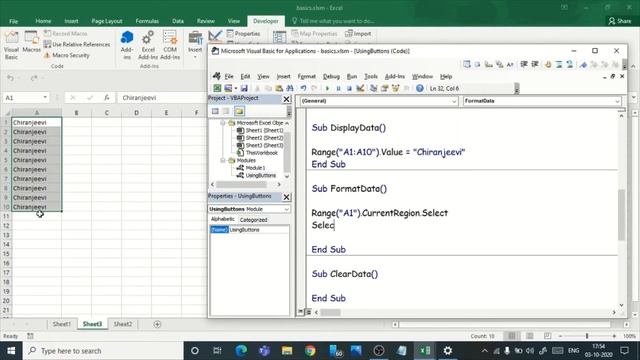Open VBA Run menu
The image size is (640, 360).
pyautogui.click(x=352, y=76)
